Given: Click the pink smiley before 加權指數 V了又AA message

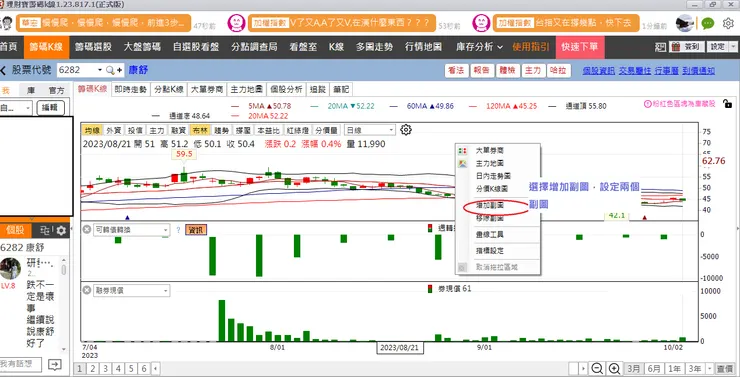Looking at the screenshot, I should (x=236, y=23).
